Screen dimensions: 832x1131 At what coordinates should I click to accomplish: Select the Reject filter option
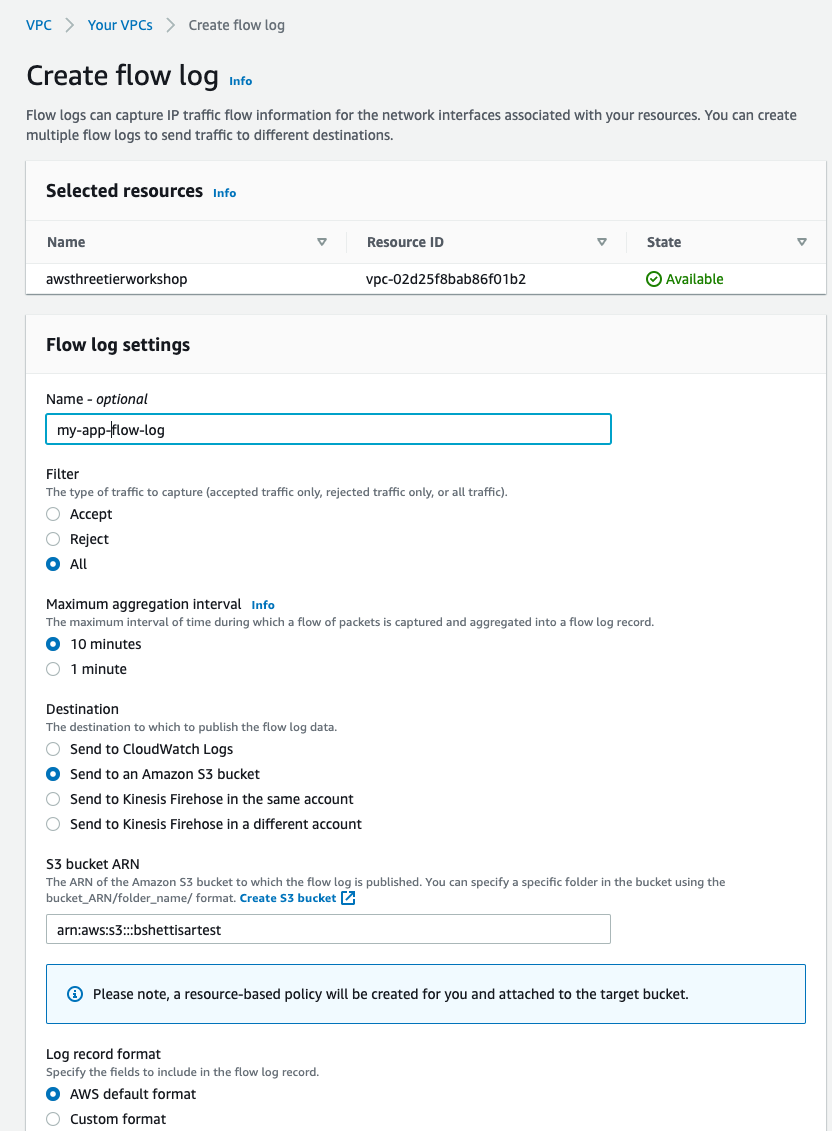54,539
